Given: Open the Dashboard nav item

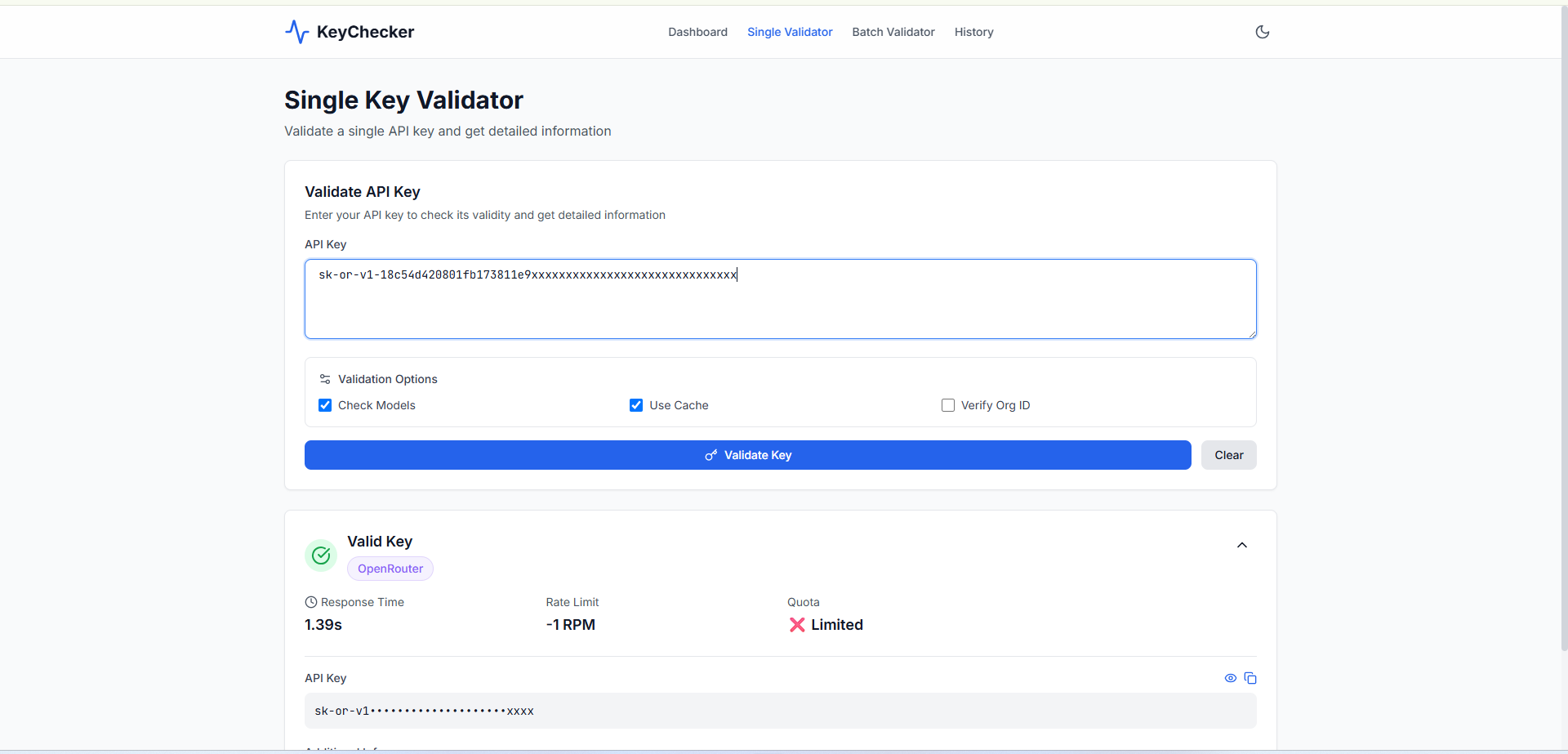Looking at the screenshot, I should pyautogui.click(x=697, y=32).
